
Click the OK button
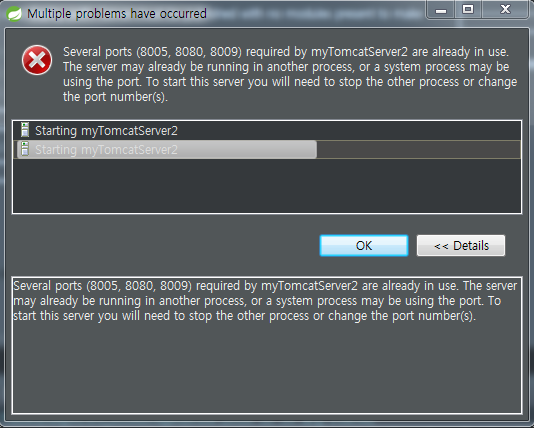pos(364,245)
